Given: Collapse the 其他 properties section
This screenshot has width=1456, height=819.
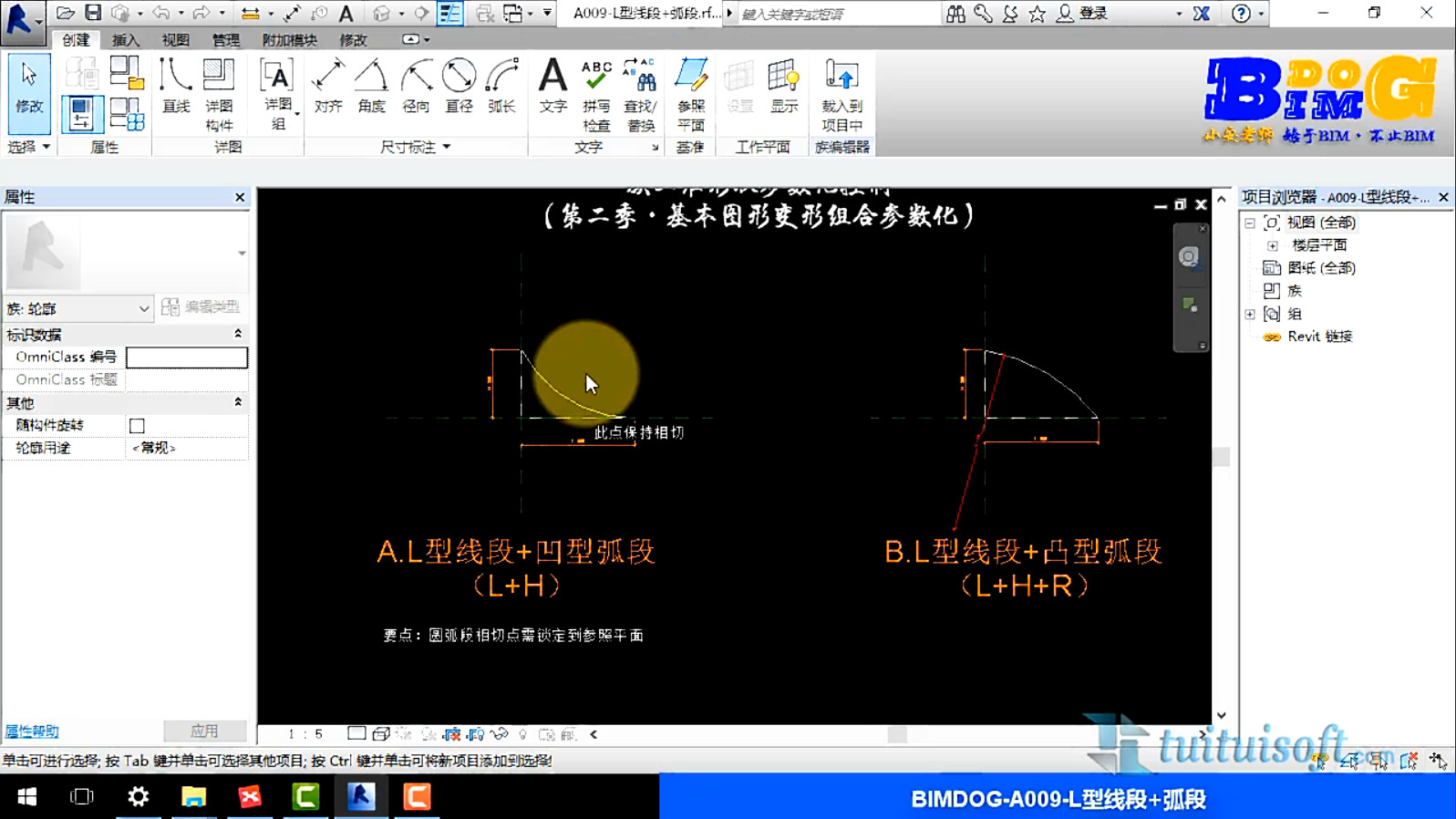Looking at the screenshot, I should [x=238, y=402].
